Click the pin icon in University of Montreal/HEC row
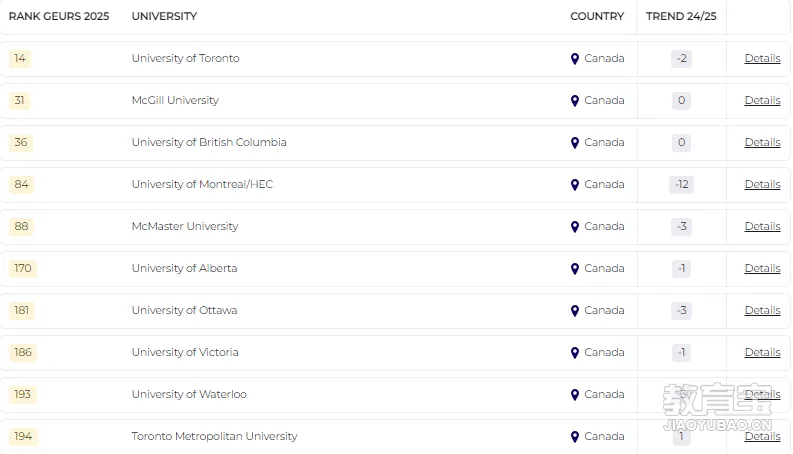Viewport: 793px width, 454px height. (x=575, y=185)
